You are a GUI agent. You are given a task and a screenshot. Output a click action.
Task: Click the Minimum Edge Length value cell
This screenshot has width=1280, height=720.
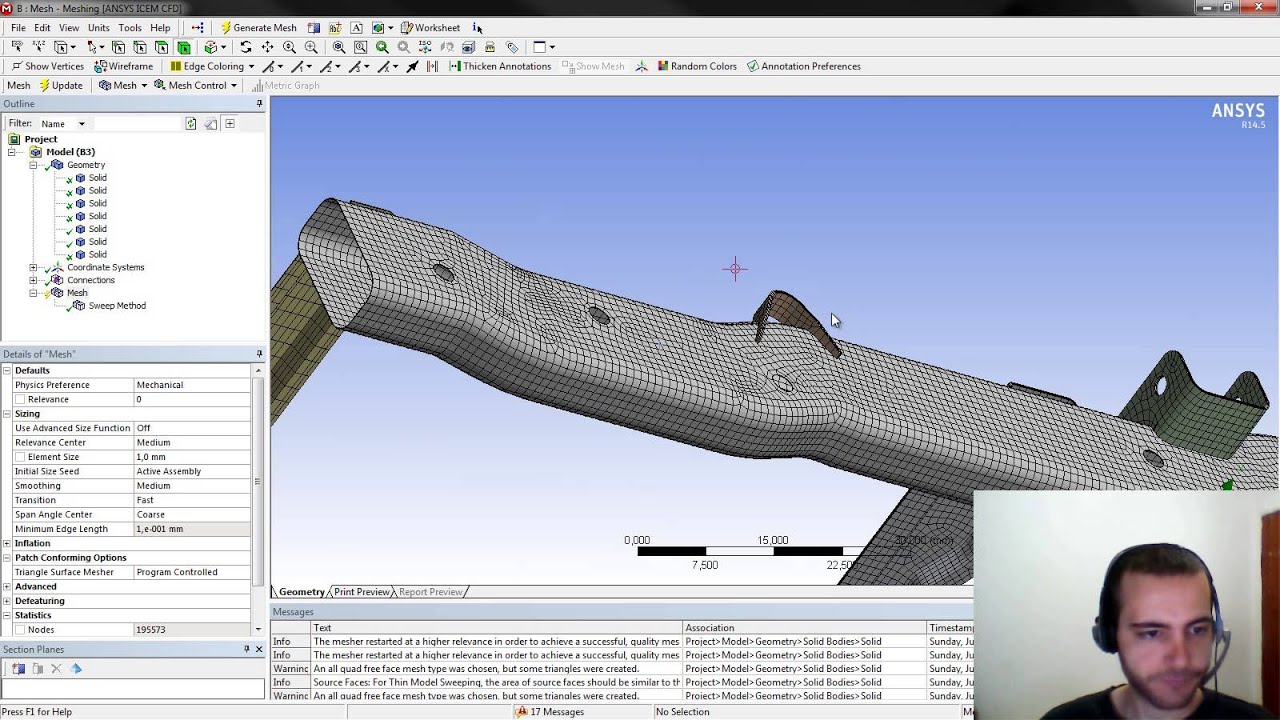192,529
